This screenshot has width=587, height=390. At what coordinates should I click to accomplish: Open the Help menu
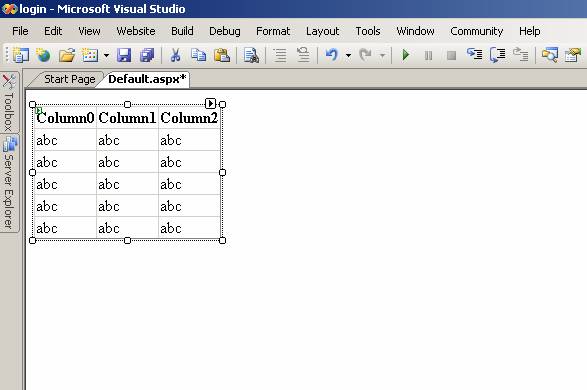[529, 31]
